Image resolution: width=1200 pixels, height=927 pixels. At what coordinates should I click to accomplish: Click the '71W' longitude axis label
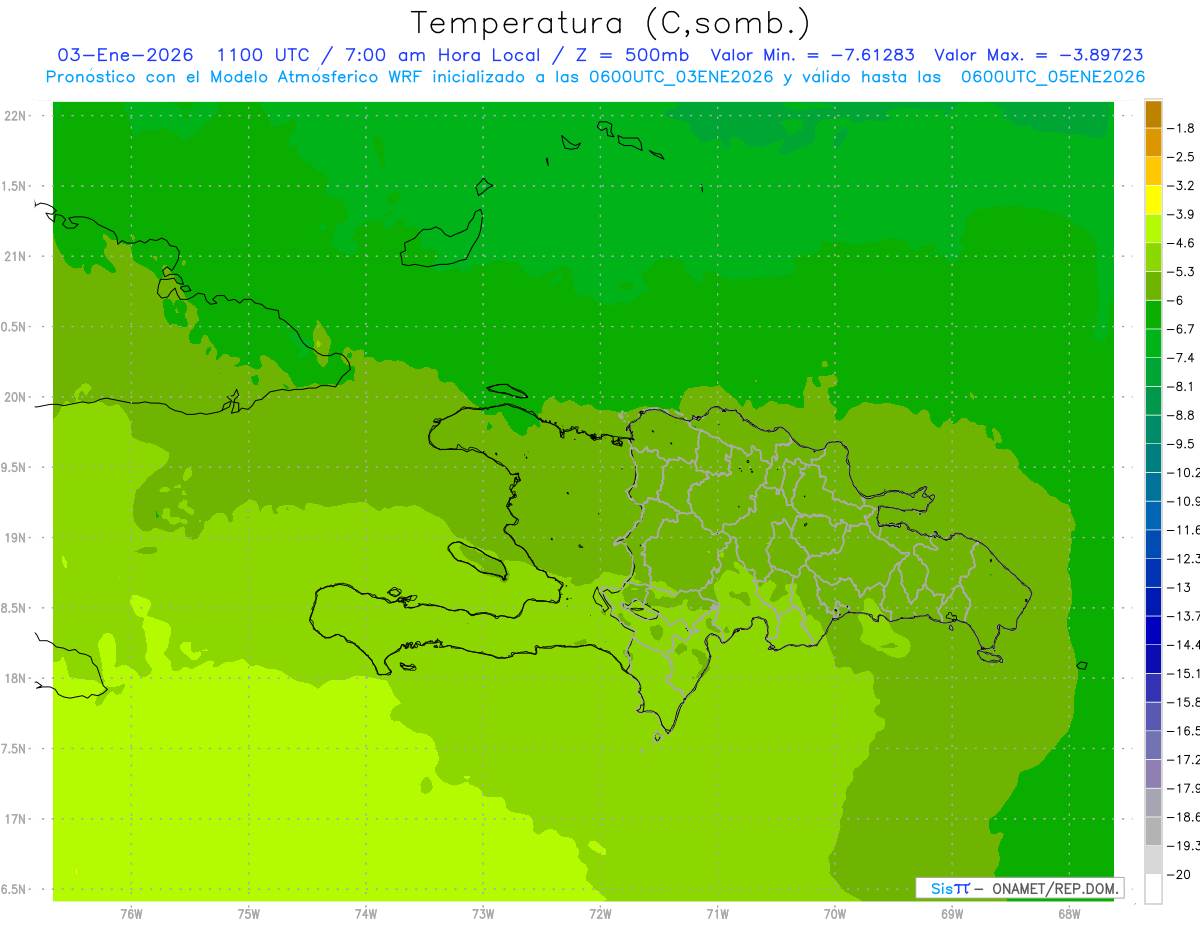(717, 914)
